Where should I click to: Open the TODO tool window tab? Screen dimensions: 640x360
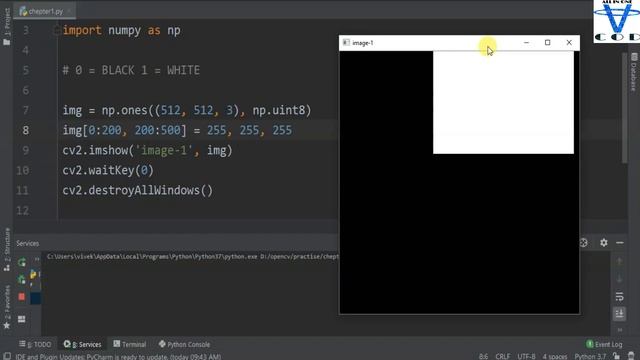(x=35, y=344)
